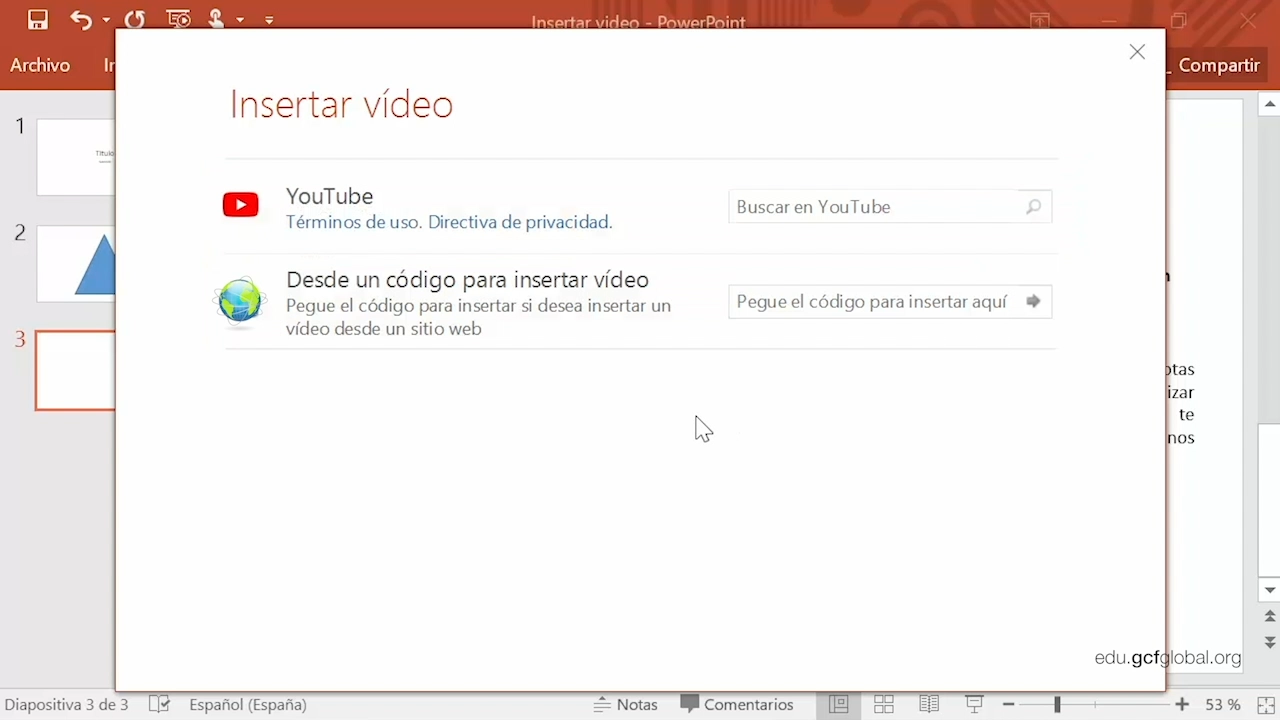
Task: Go to previous slide double-arrow button
Action: pos(1270,617)
